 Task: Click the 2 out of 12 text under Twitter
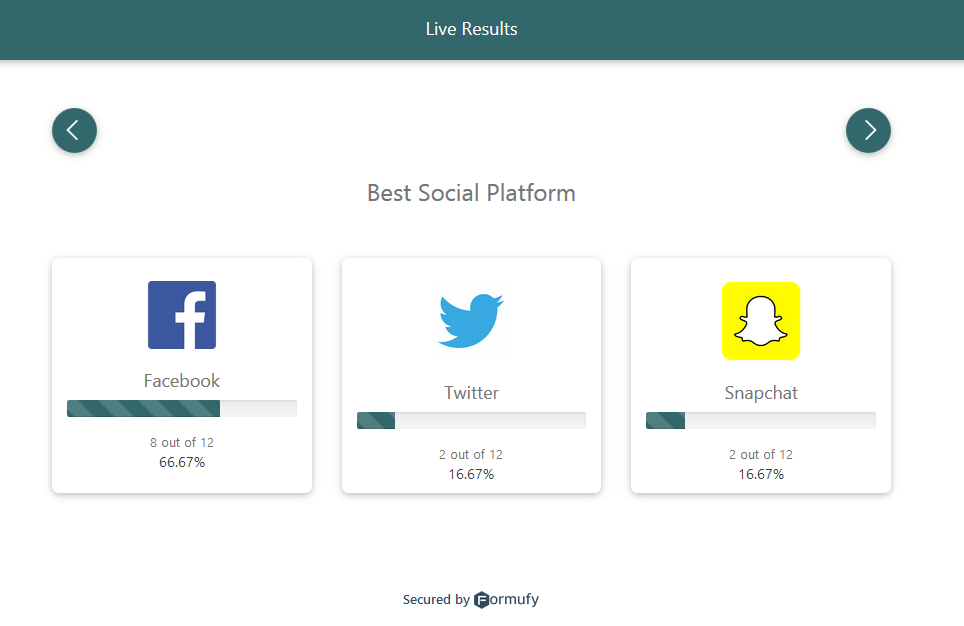click(x=471, y=454)
